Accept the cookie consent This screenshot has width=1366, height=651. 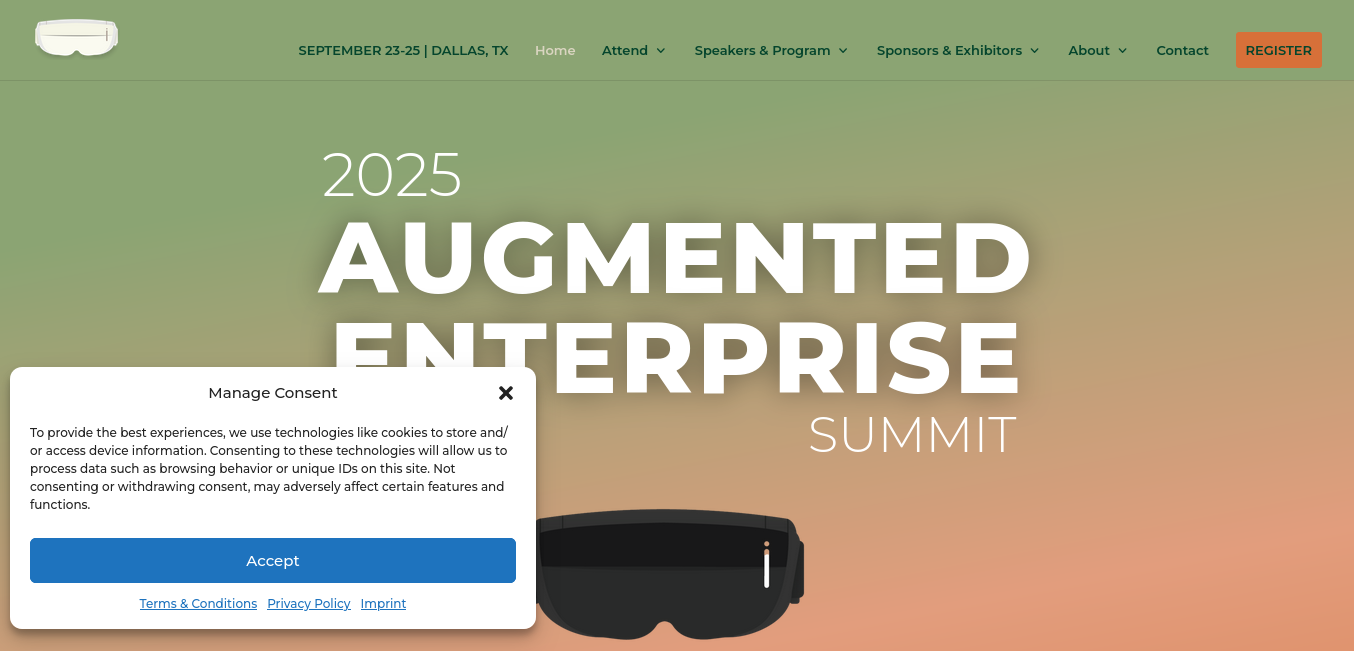point(273,560)
